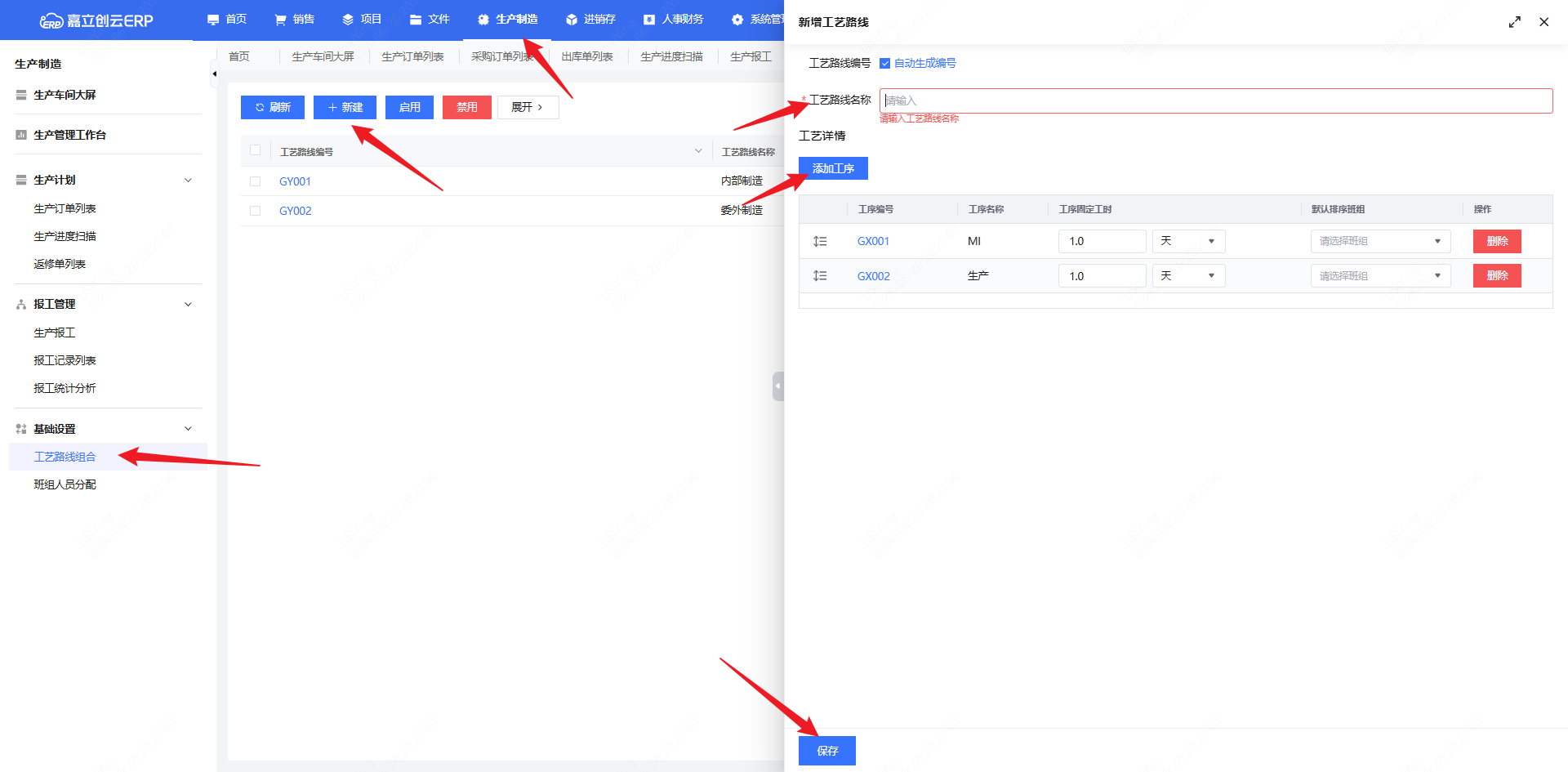
Task: Click the 基础设置 section icon
Action: pos(21,429)
